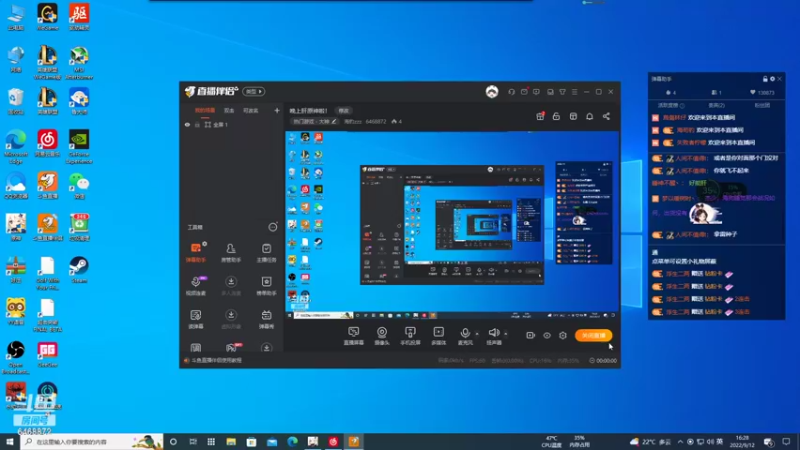Click the share icon above the preview

(606, 116)
